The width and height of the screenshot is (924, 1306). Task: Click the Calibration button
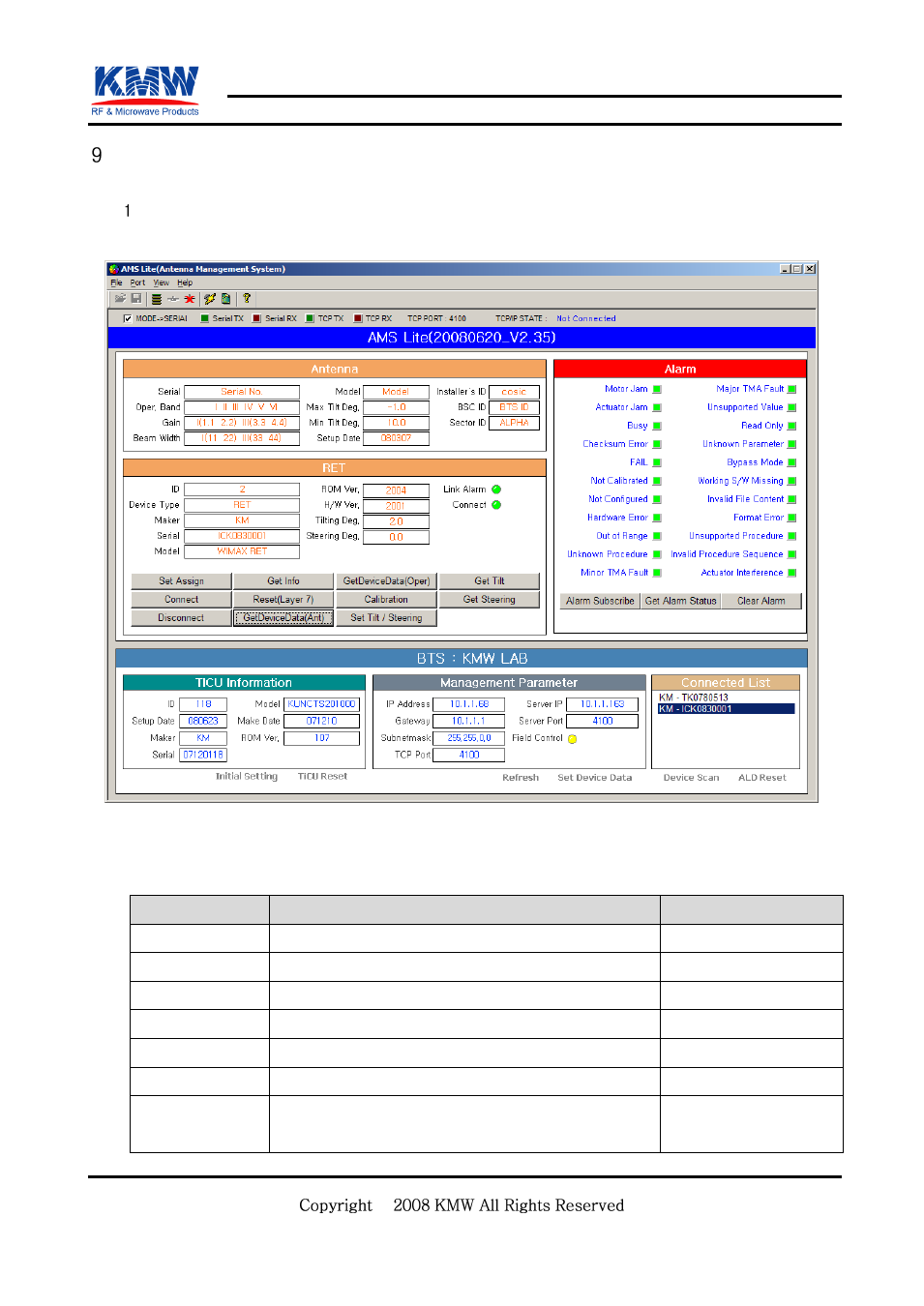(x=387, y=600)
